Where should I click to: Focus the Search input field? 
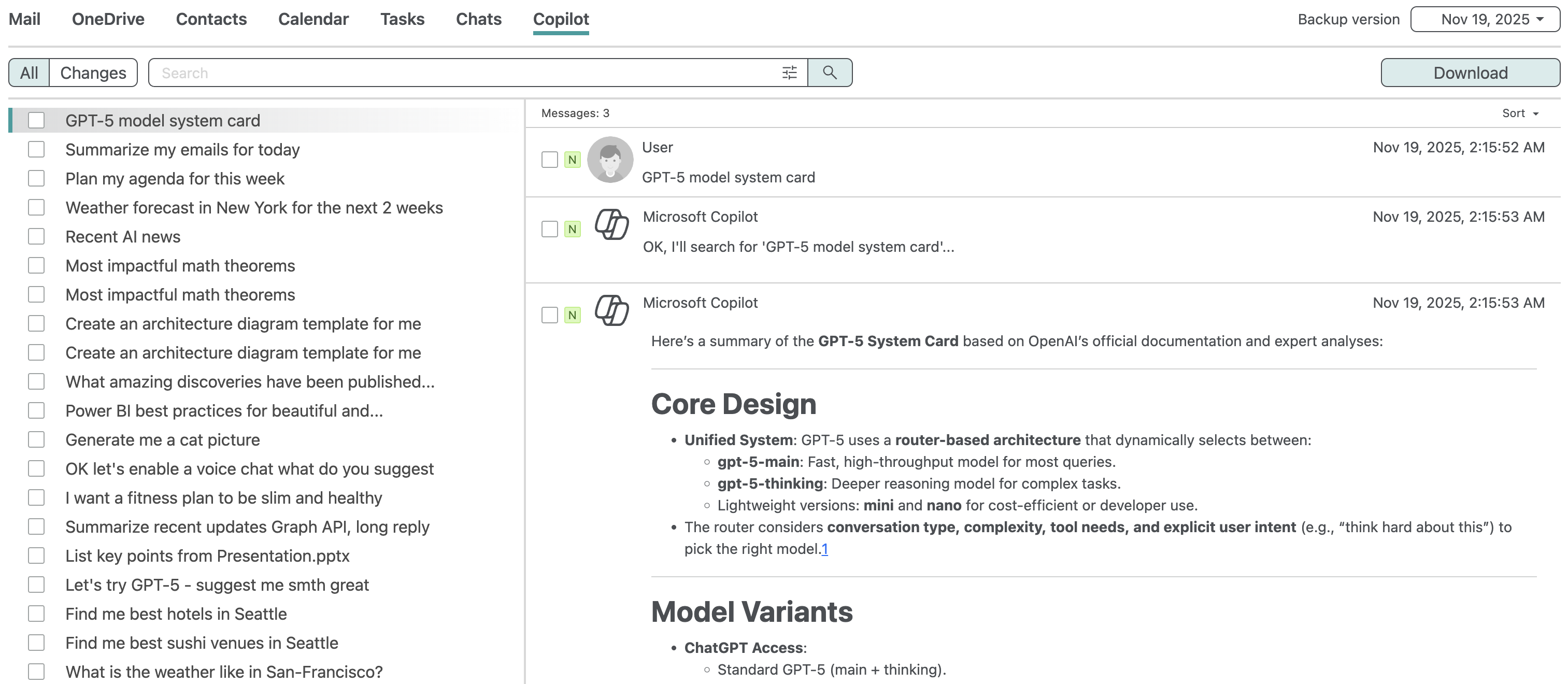tap(463, 73)
